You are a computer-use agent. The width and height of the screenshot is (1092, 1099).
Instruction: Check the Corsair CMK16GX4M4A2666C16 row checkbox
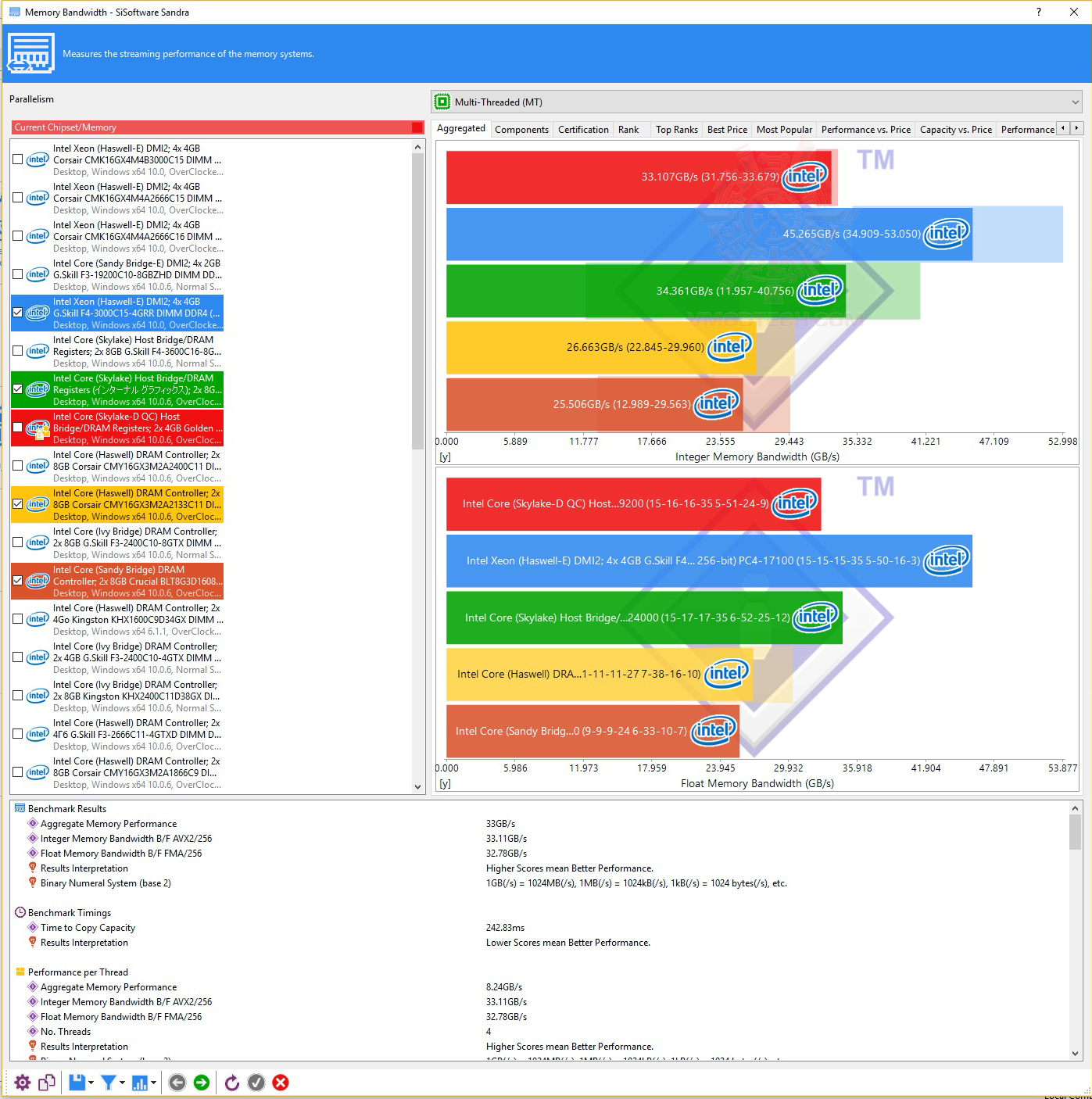pos(17,236)
